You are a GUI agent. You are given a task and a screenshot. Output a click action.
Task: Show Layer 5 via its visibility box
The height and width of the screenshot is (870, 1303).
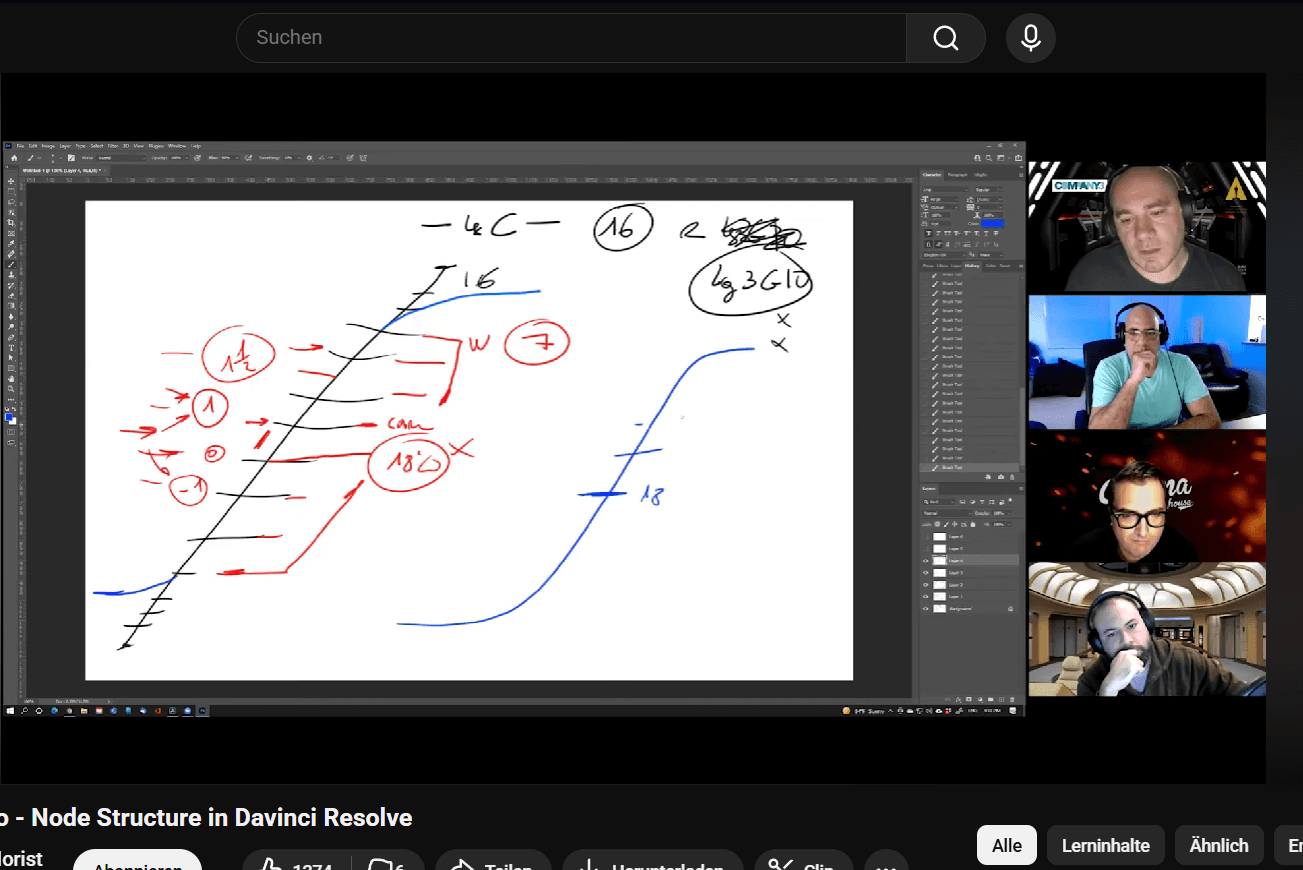click(926, 549)
